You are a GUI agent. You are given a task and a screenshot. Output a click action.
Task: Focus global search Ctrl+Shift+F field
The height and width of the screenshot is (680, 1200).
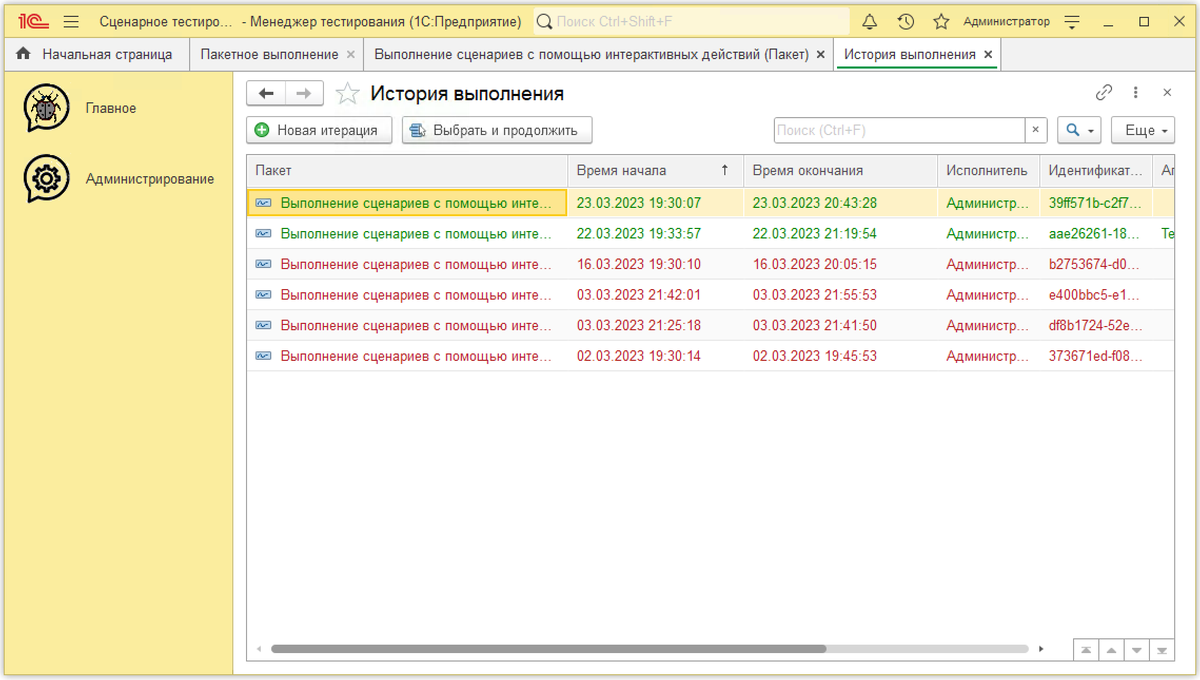click(691, 22)
